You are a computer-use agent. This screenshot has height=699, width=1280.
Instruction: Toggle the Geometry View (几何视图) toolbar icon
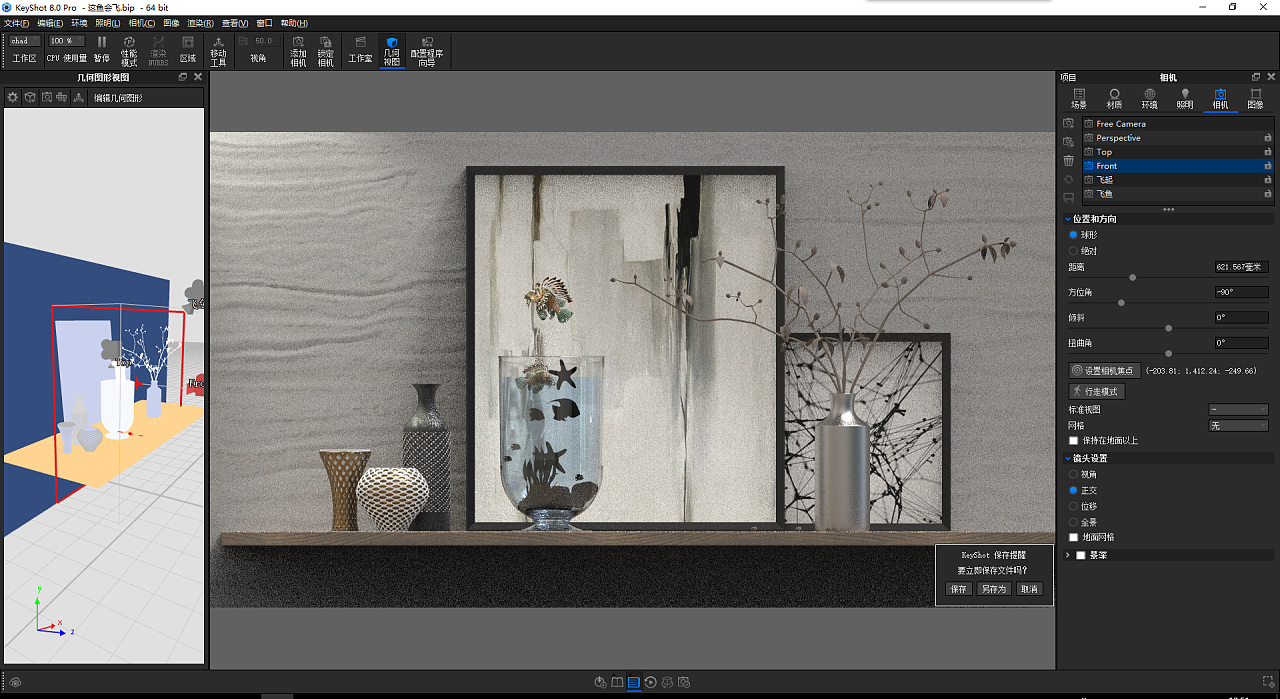click(x=392, y=50)
